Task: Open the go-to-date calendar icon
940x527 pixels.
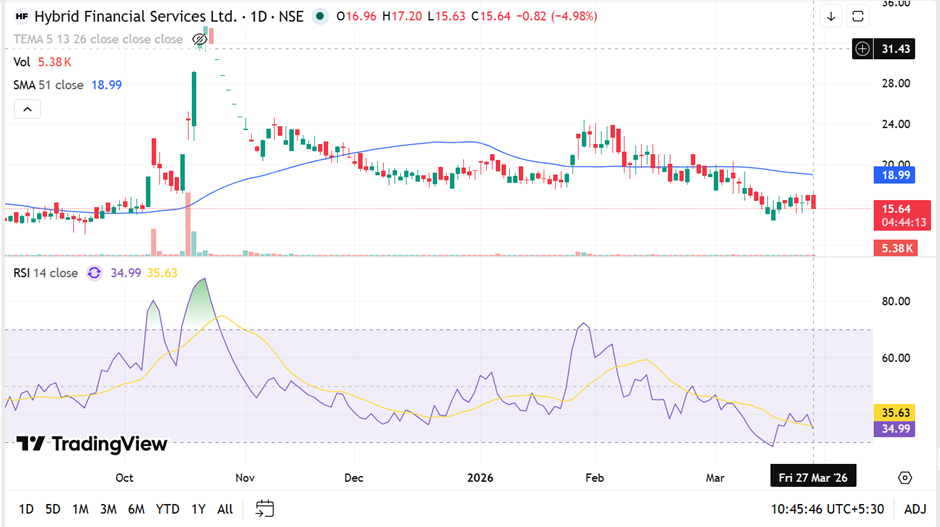Action: (x=264, y=508)
